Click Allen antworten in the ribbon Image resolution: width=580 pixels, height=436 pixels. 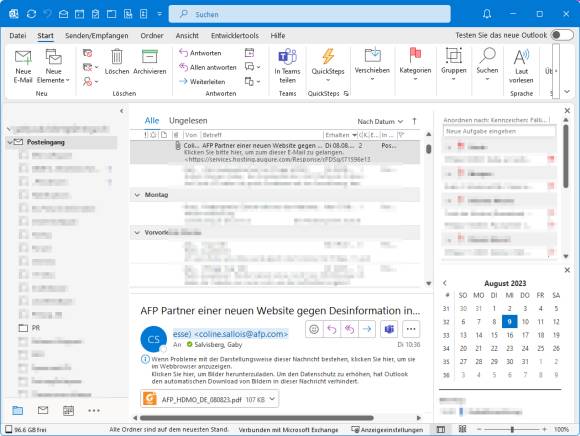[x=208, y=67]
